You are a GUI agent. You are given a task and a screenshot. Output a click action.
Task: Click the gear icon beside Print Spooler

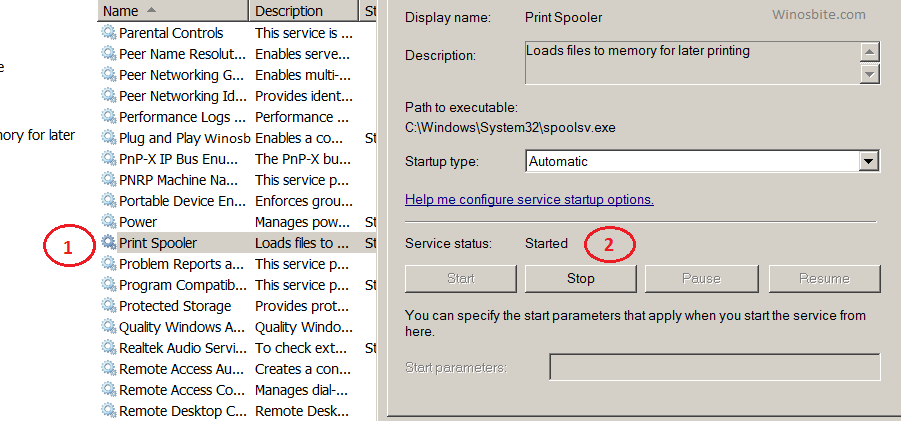coord(108,243)
